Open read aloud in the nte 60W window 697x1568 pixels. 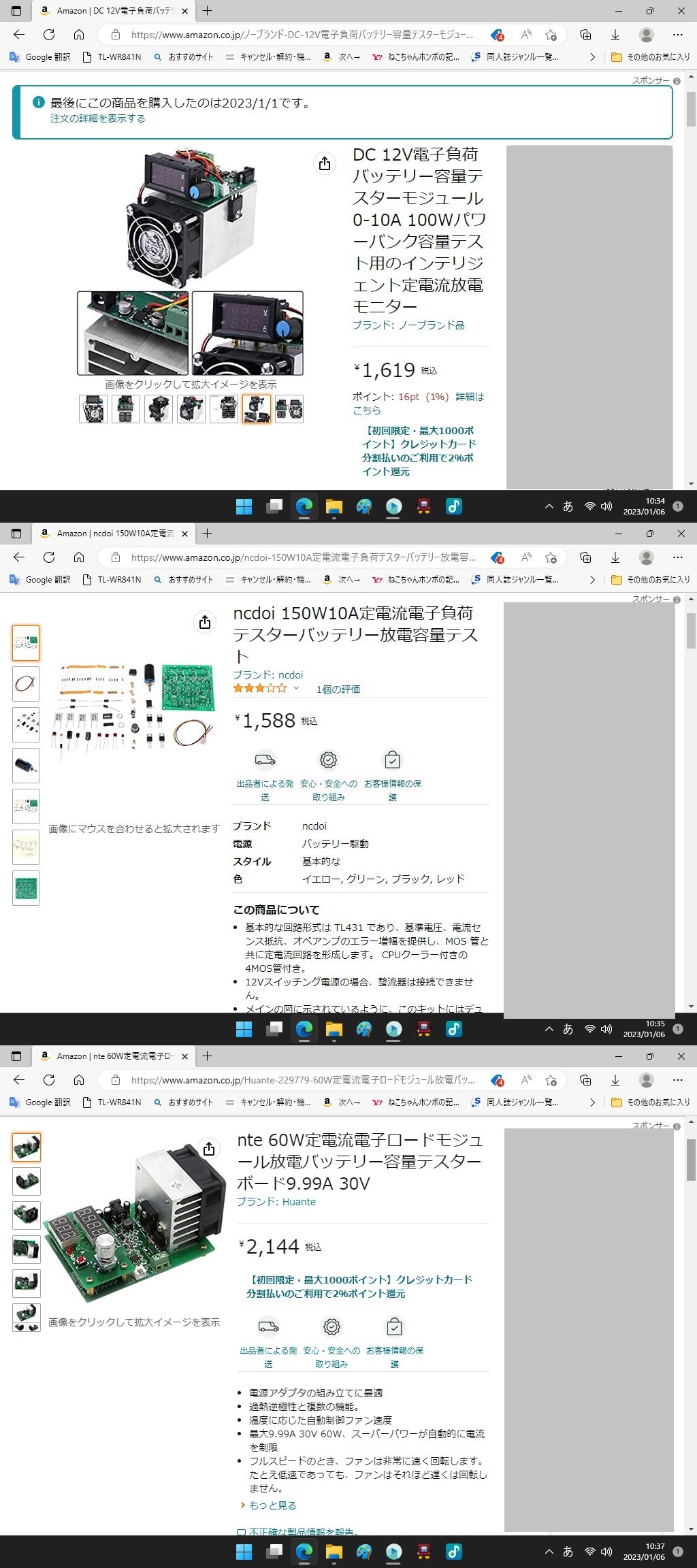[x=526, y=1080]
